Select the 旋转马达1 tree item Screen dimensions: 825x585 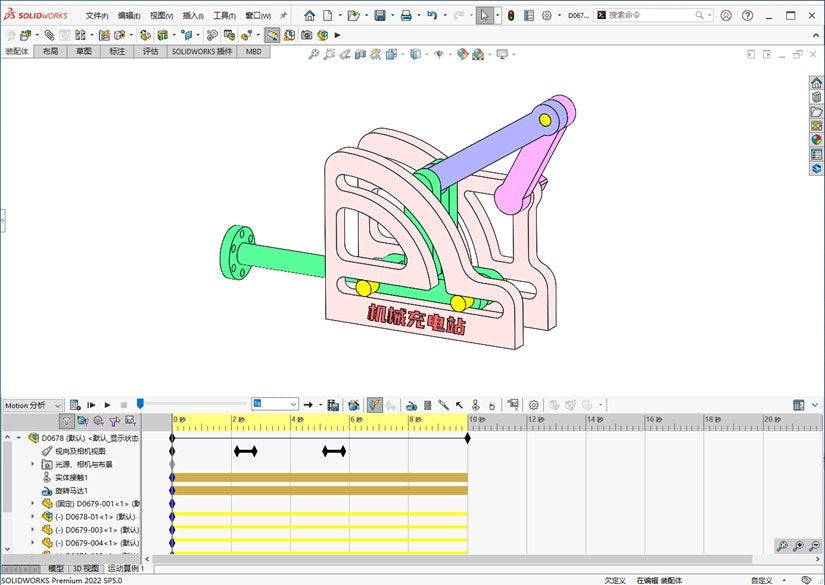pyautogui.click(x=71, y=491)
